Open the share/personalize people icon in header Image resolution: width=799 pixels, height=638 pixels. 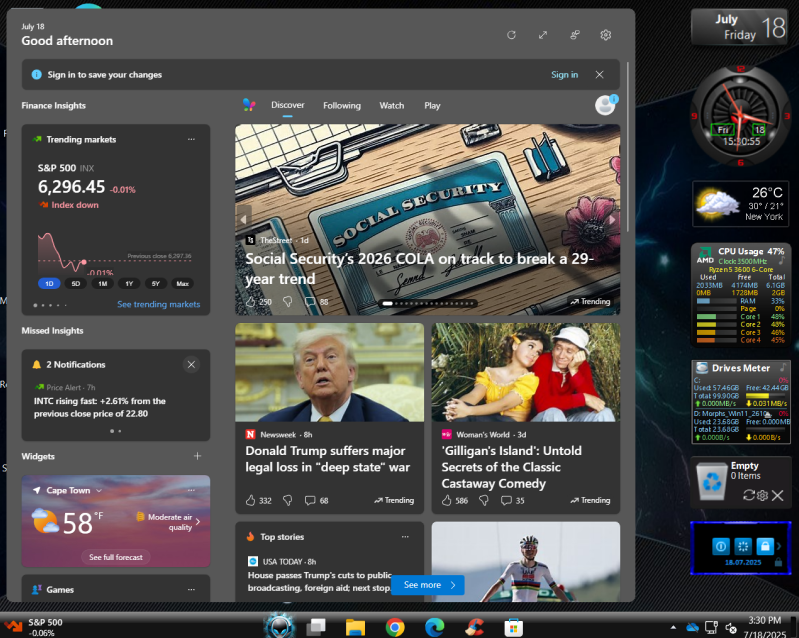point(574,35)
